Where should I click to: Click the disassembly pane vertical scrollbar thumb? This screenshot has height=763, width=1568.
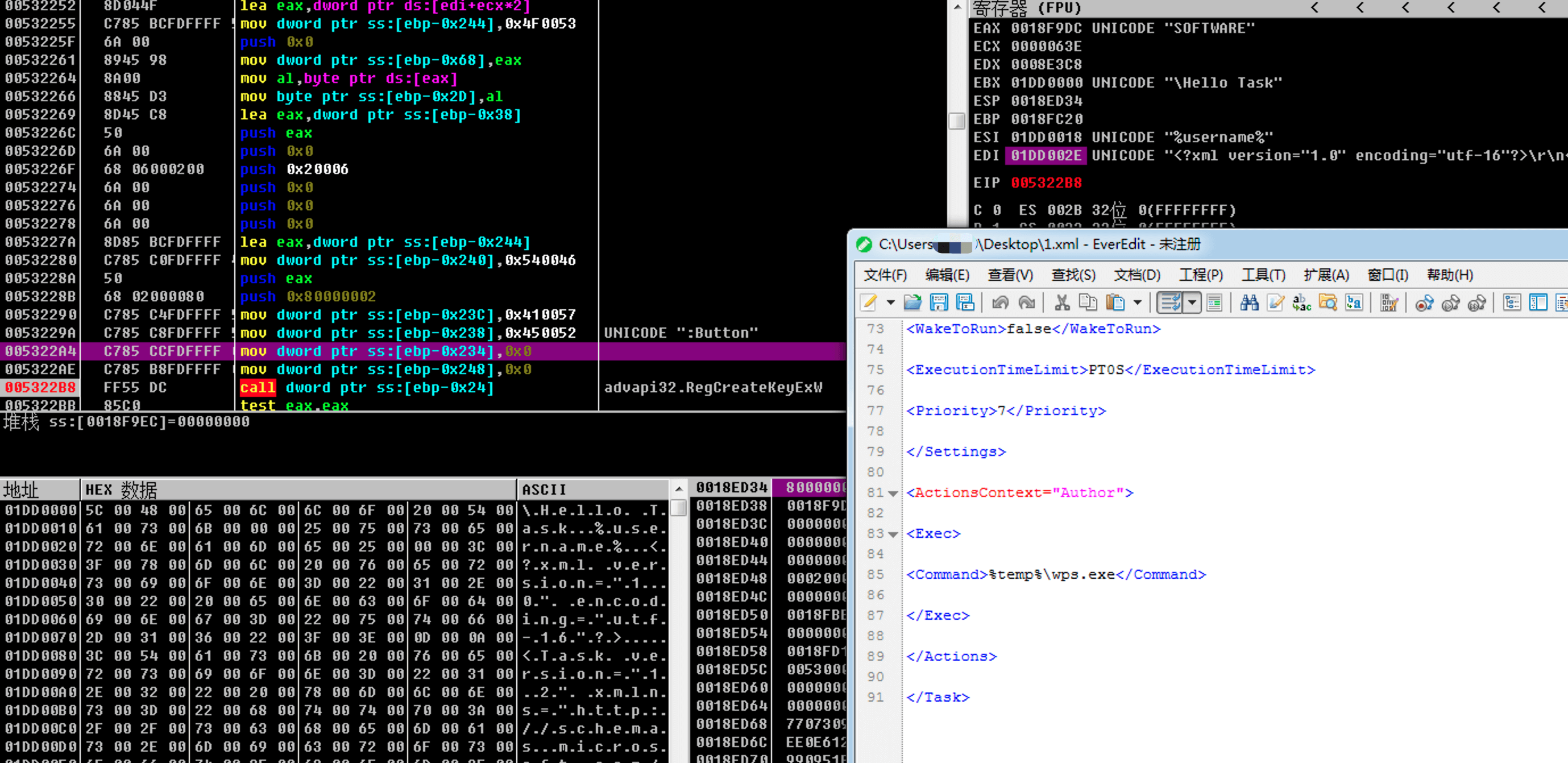(956, 121)
